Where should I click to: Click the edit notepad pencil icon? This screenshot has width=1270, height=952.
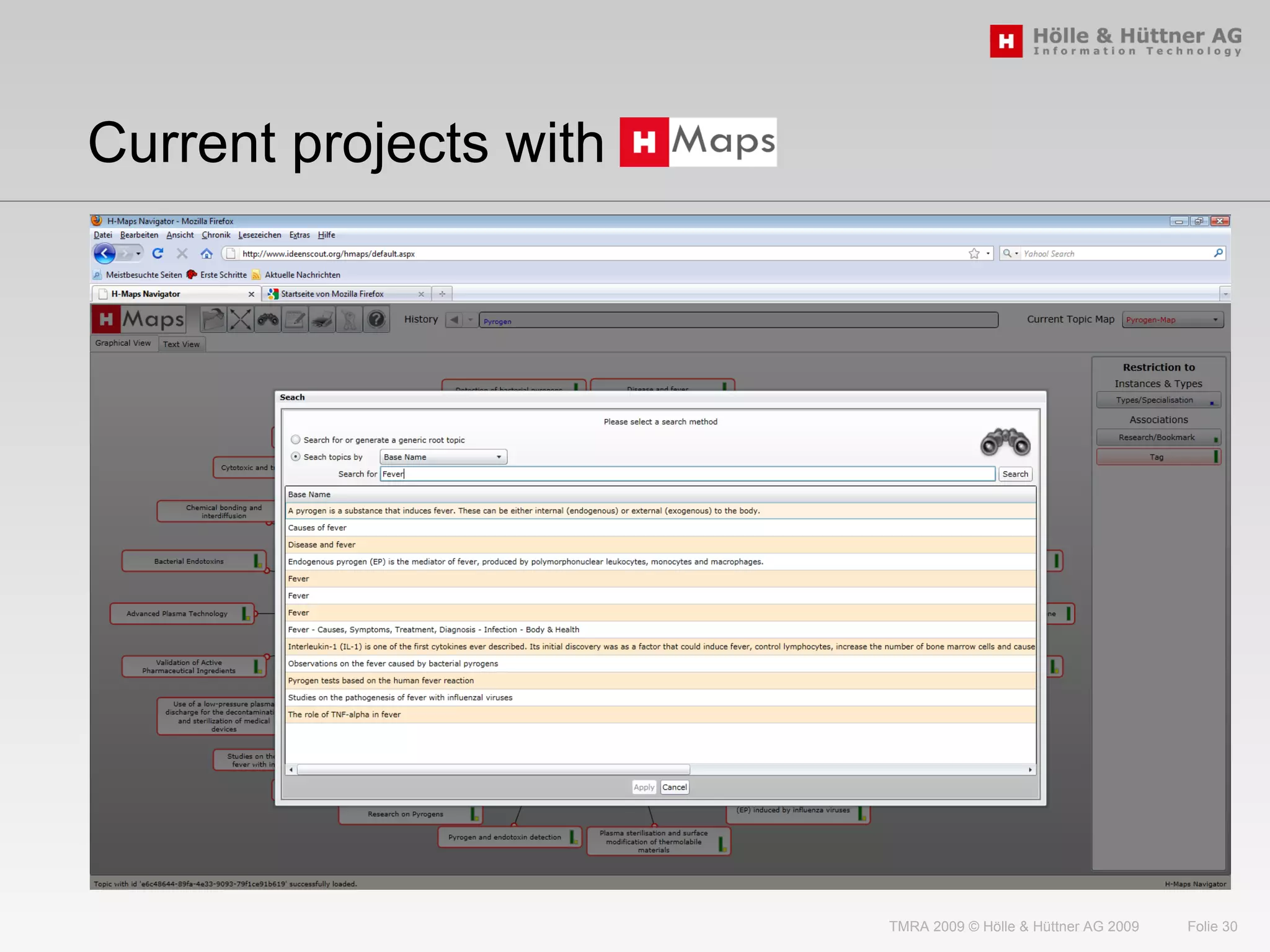(x=295, y=320)
